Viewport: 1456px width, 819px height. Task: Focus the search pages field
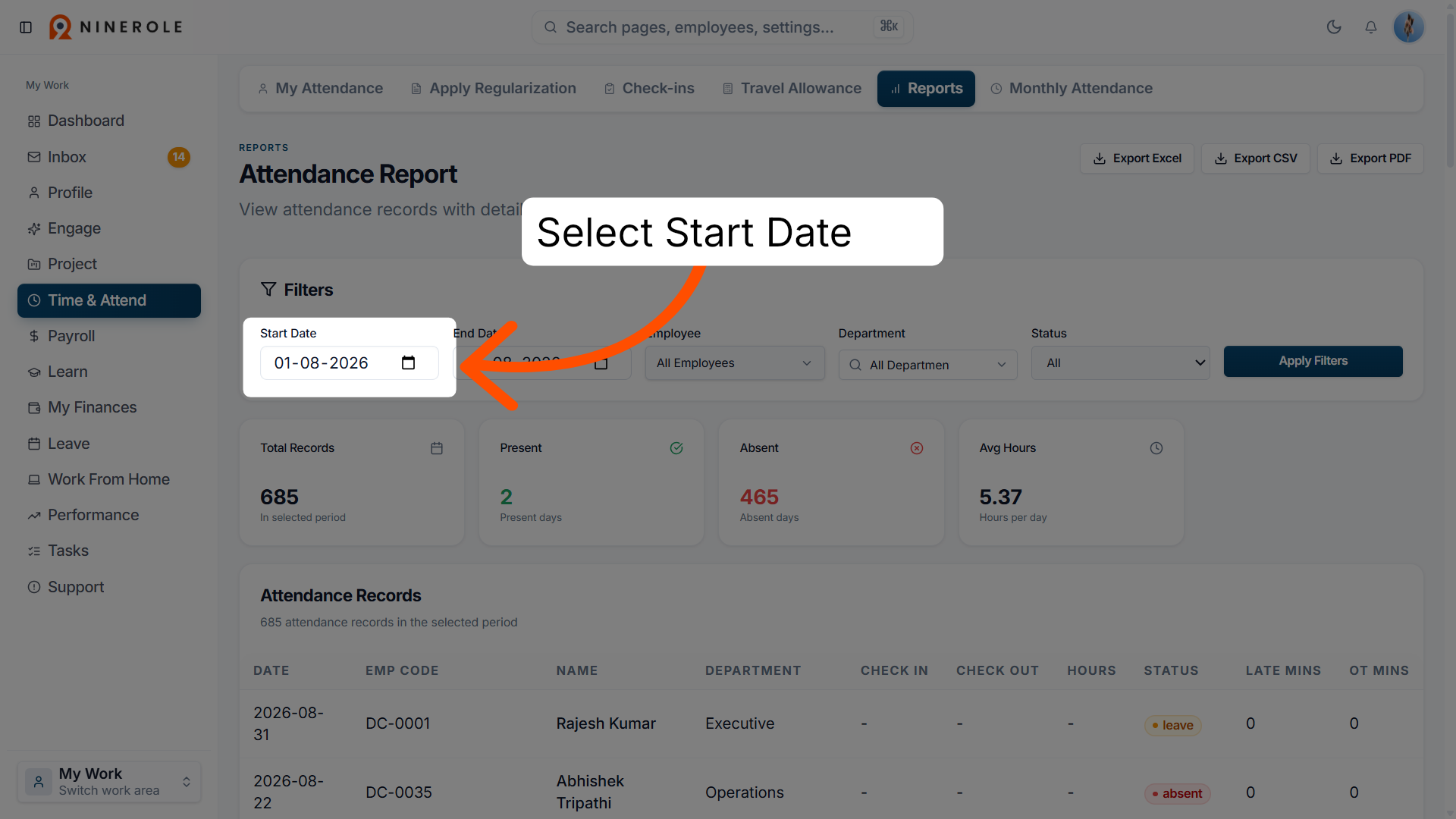coord(722,27)
